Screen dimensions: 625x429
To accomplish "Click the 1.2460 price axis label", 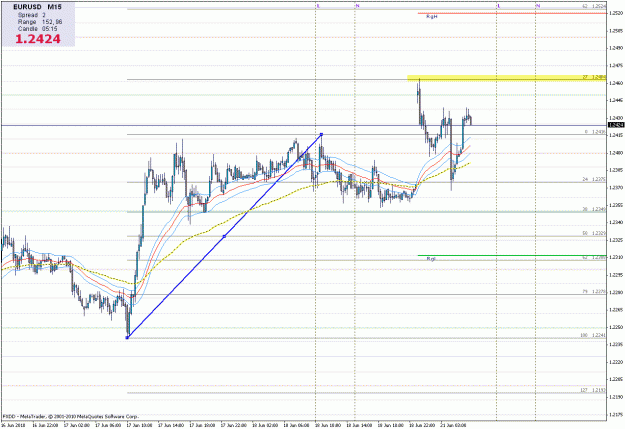I will [x=616, y=83].
